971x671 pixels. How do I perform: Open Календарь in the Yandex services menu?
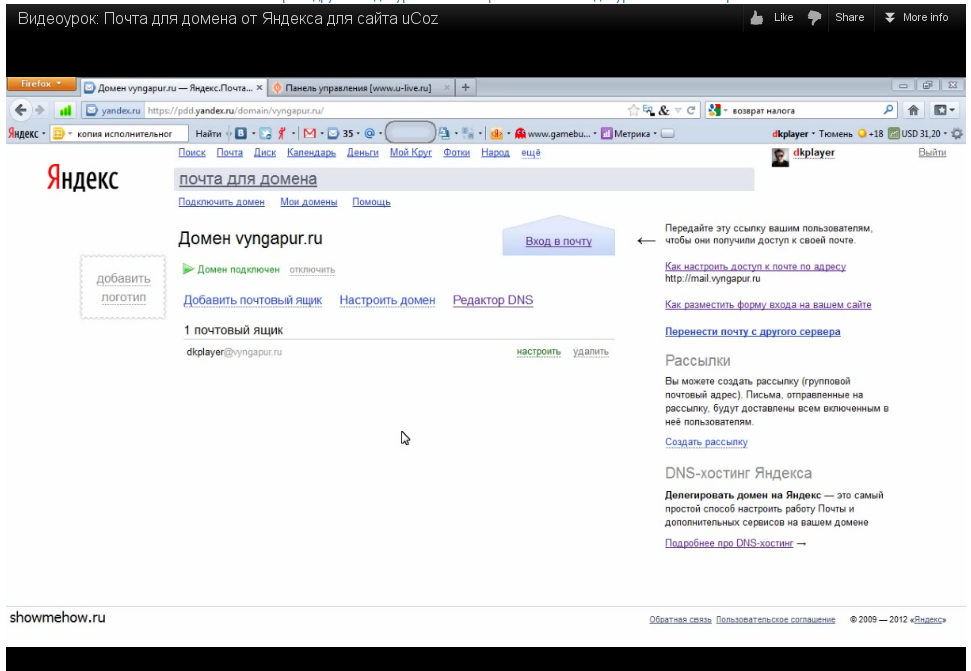tap(311, 152)
